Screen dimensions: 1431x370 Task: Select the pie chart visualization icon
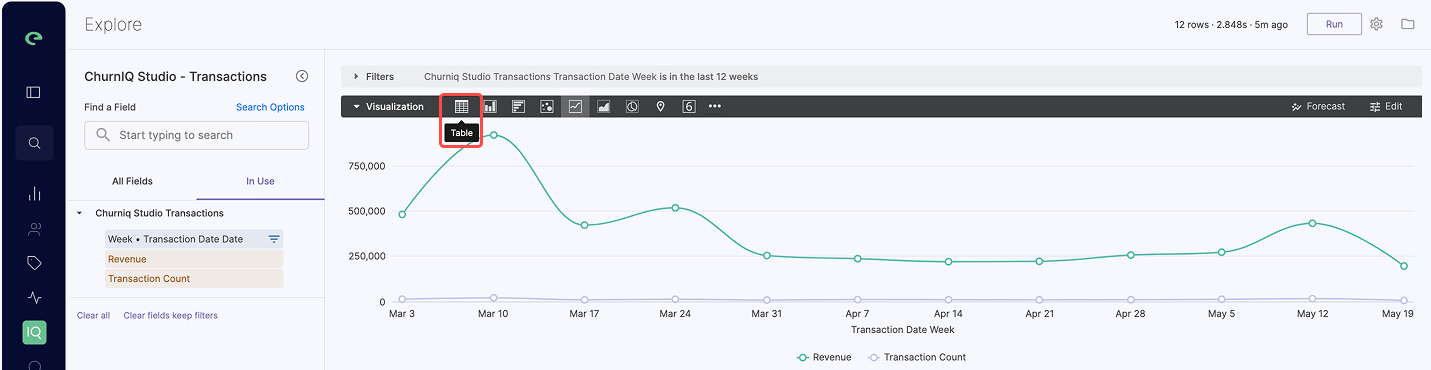(632, 106)
